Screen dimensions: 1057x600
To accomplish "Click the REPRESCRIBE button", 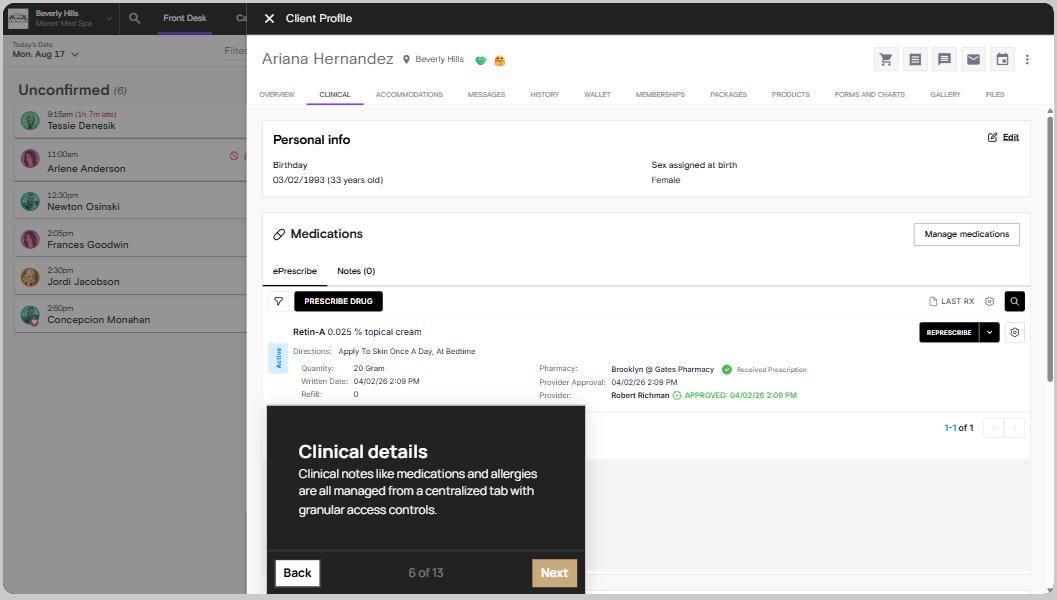I will pos(949,332).
